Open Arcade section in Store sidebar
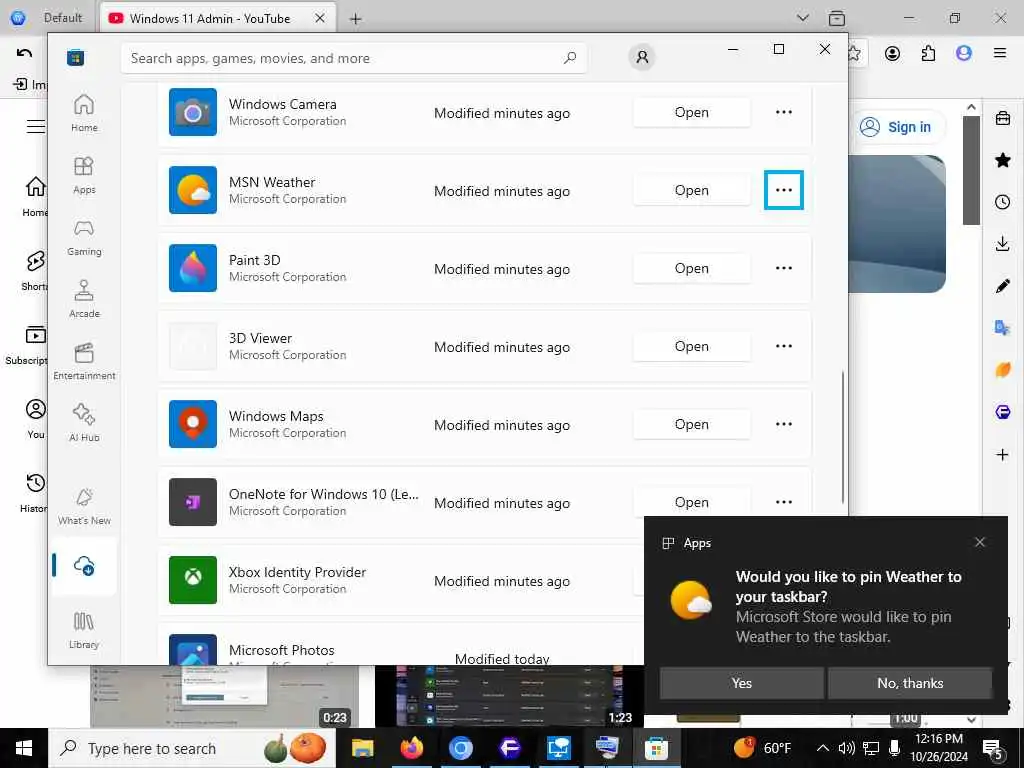Viewport: 1024px width, 768px height. coord(84,299)
